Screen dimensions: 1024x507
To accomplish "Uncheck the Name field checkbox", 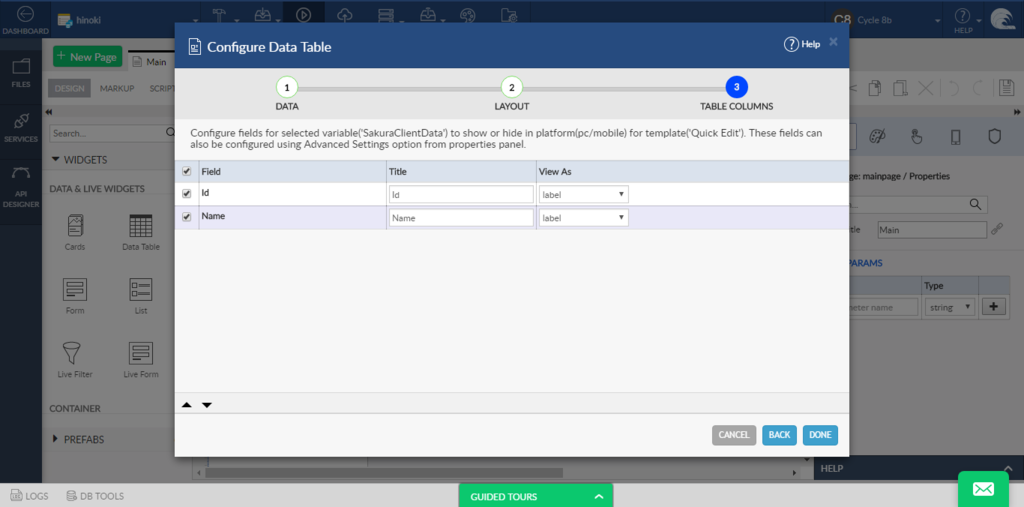I will pyautogui.click(x=187, y=217).
